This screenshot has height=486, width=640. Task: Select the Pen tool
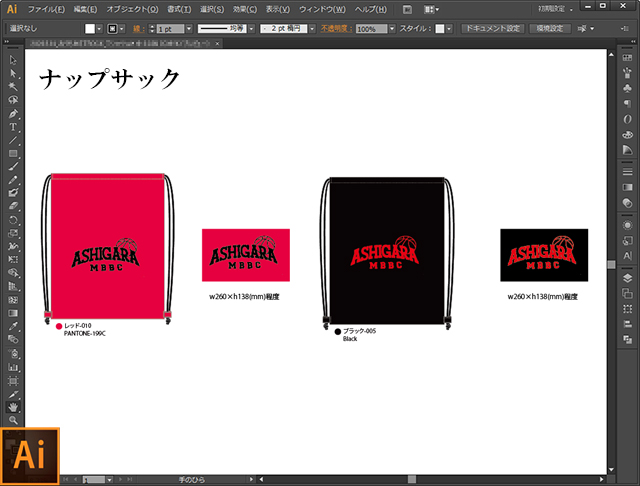pos(13,114)
